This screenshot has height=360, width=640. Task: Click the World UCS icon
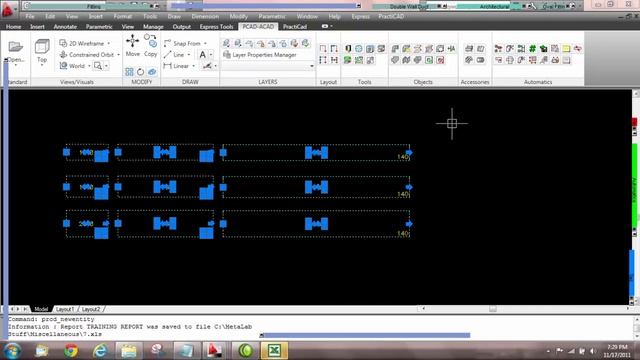pyautogui.click(x=63, y=66)
